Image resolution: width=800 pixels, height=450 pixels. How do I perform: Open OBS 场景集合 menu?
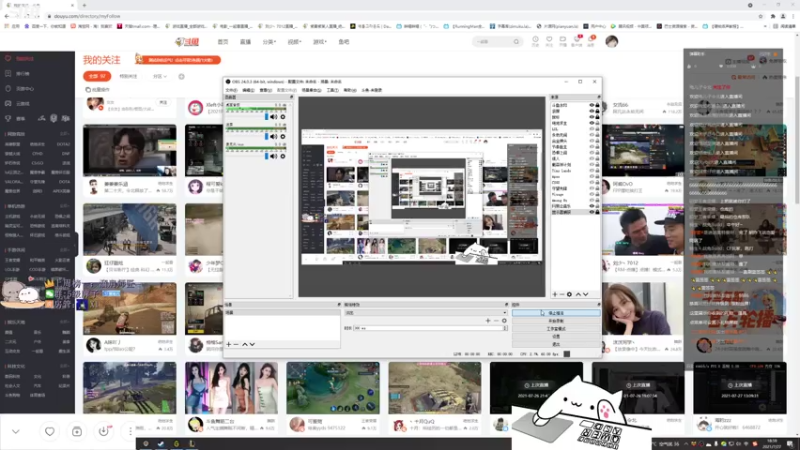[311, 90]
